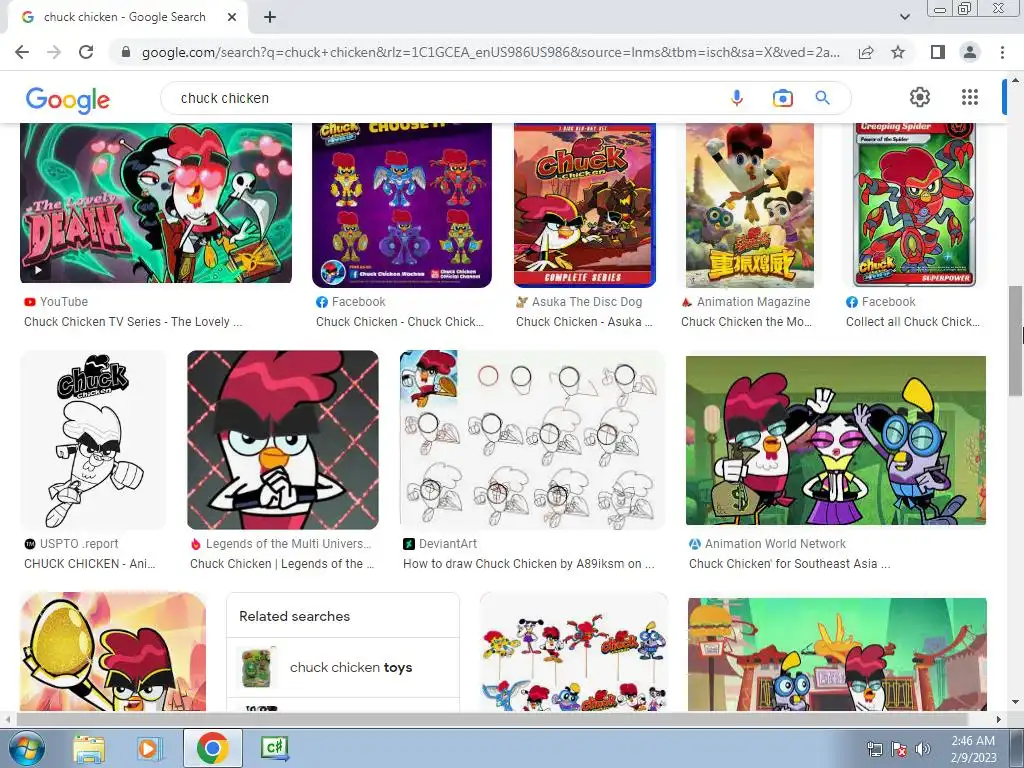This screenshot has width=1024, height=768.
Task: Open the volume speaker tray icon
Action: click(923, 749)
